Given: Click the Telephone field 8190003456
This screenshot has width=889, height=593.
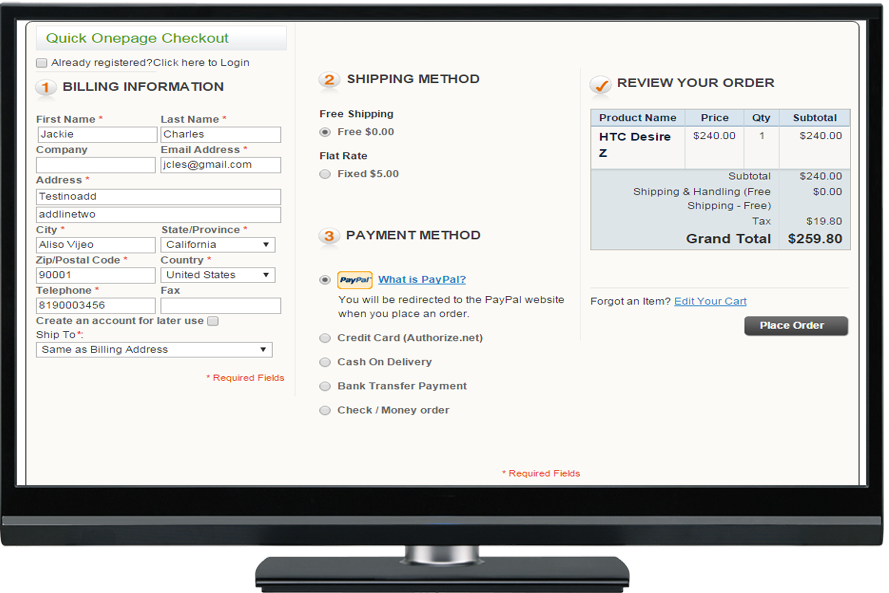Looking at the screenshot, I should 96,306.
